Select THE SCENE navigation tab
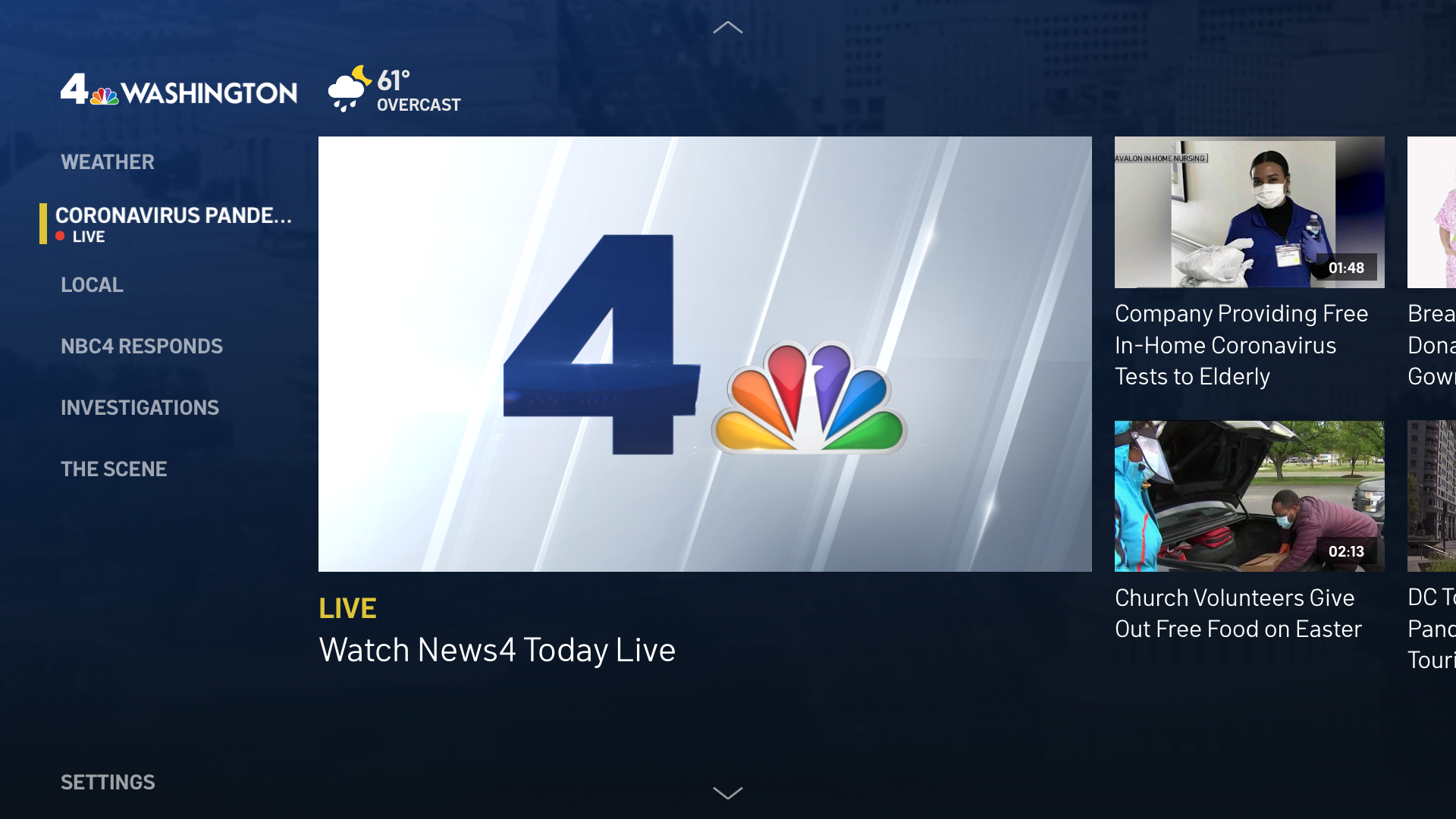This screenshot has height=819, width=1456. [x=113, y=468]
